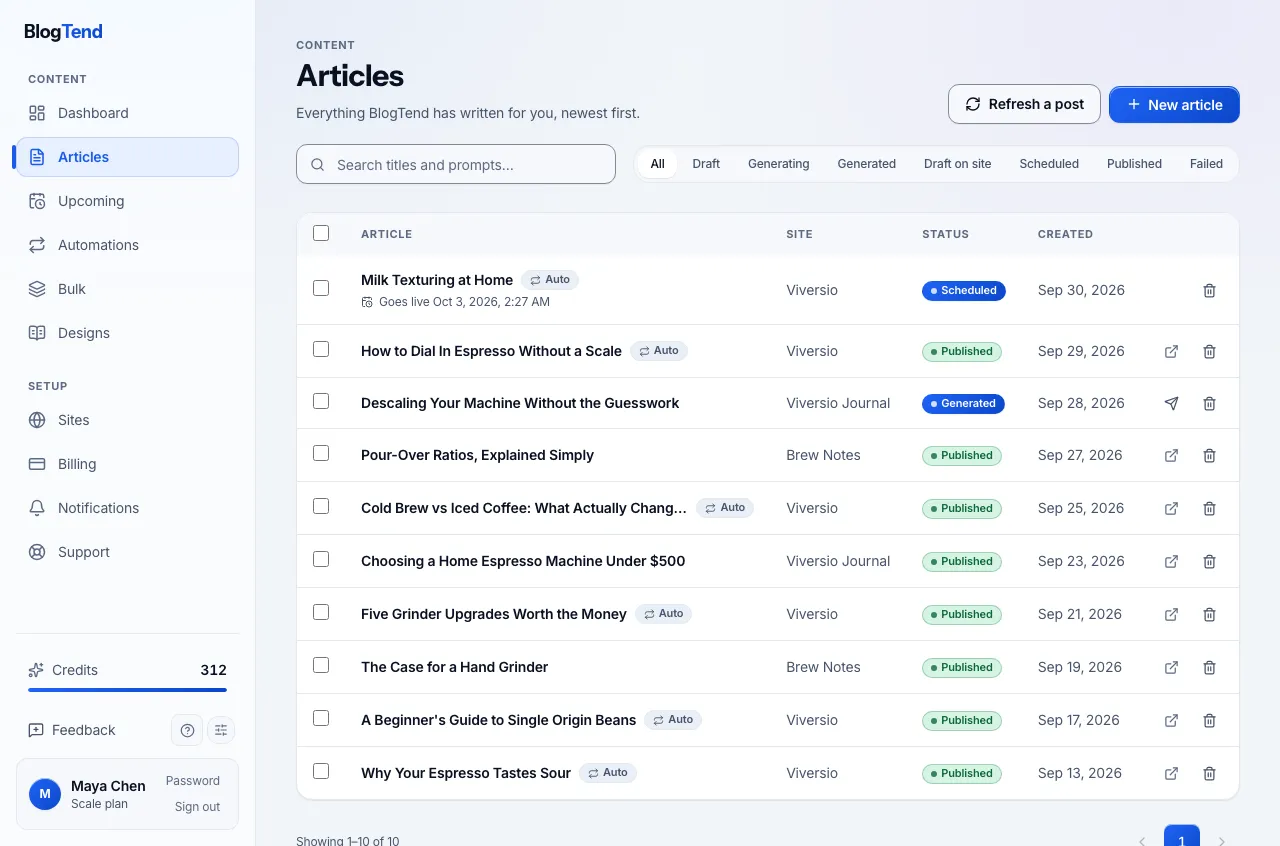
Task: Check The Case for a Hand Grinder row
Action: 321,665
